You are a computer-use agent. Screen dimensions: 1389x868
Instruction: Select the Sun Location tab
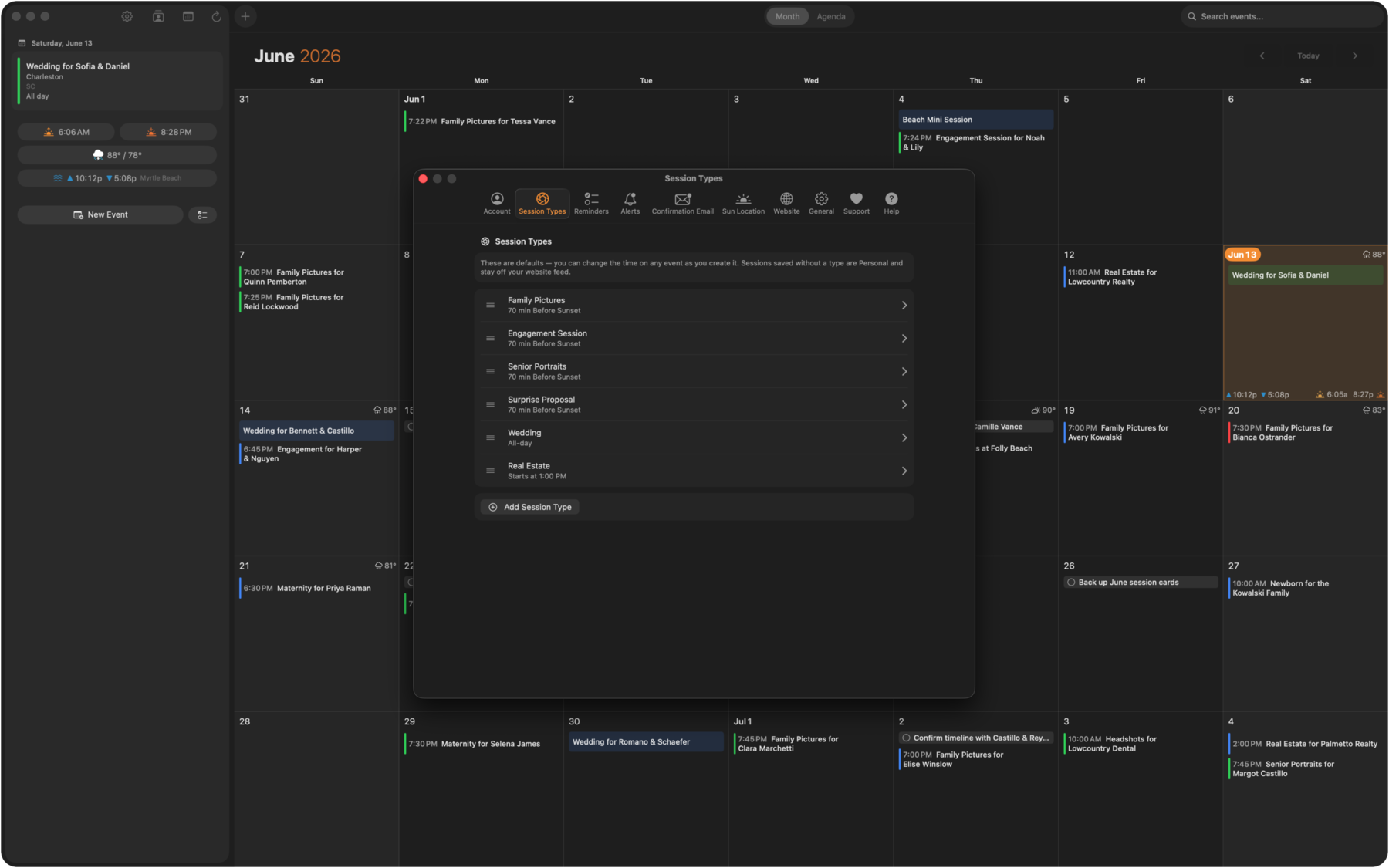pyautogui.click(x=743, y=204)
